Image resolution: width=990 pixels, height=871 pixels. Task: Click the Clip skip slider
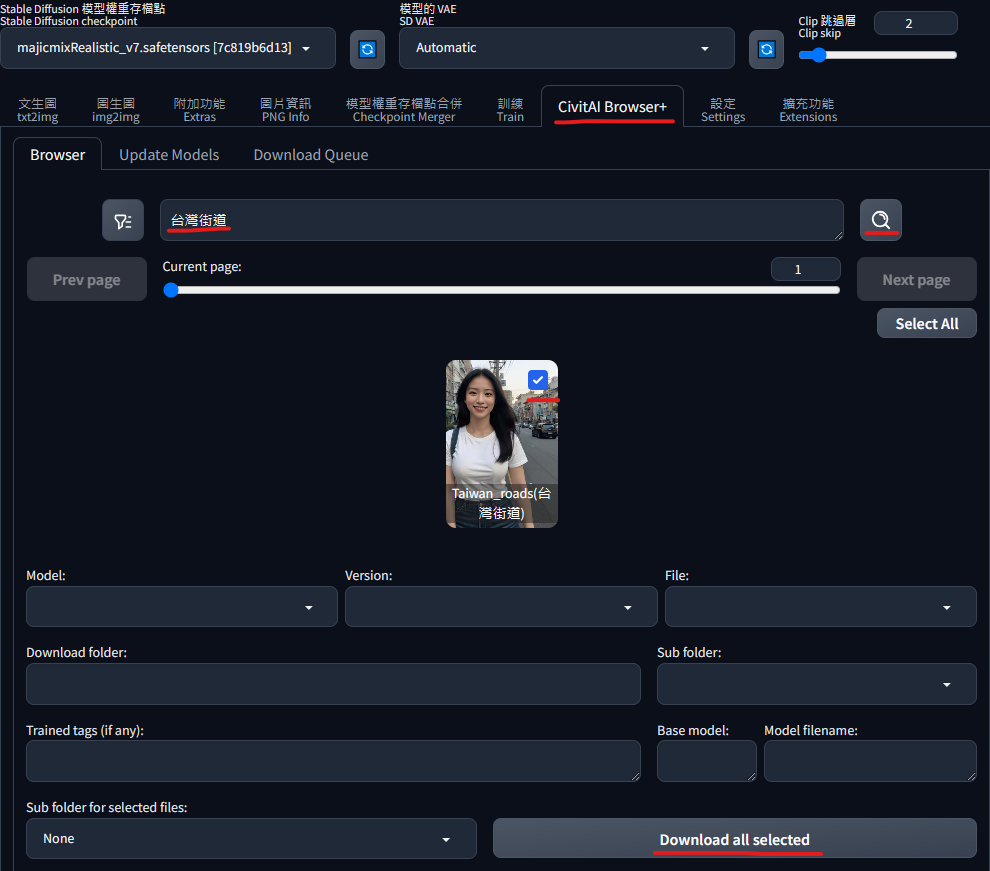[878, 55]
